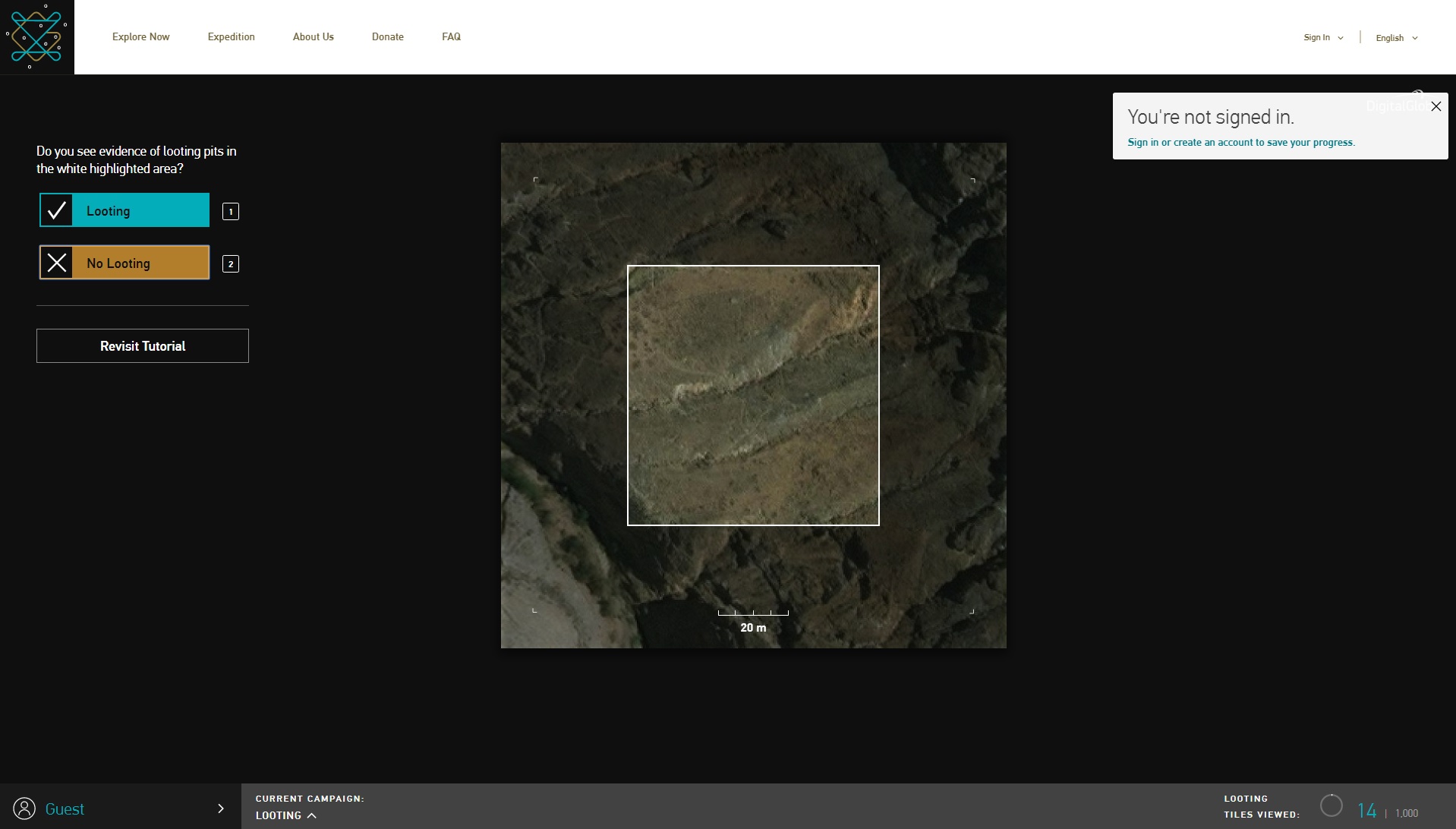This screenshot has width=1456, height=829.
Task: Click the Guest username label
Action: click(65, 809)
